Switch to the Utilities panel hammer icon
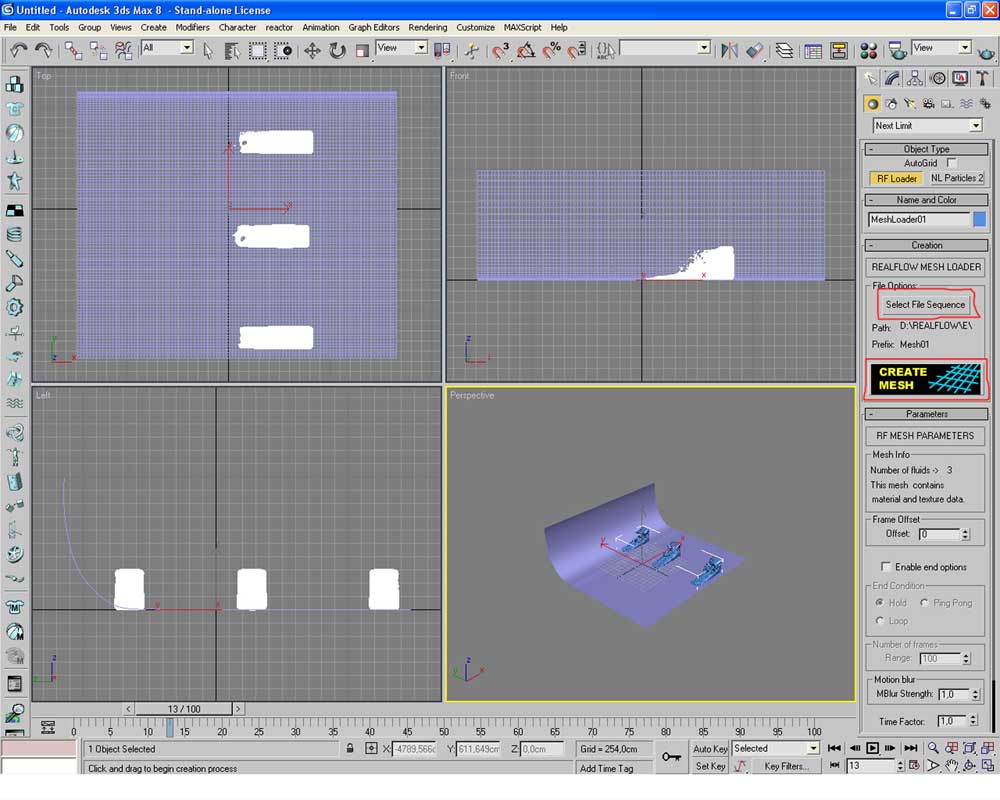Image resolution: width=1000 pixels, height=800 pixels. 983,78
